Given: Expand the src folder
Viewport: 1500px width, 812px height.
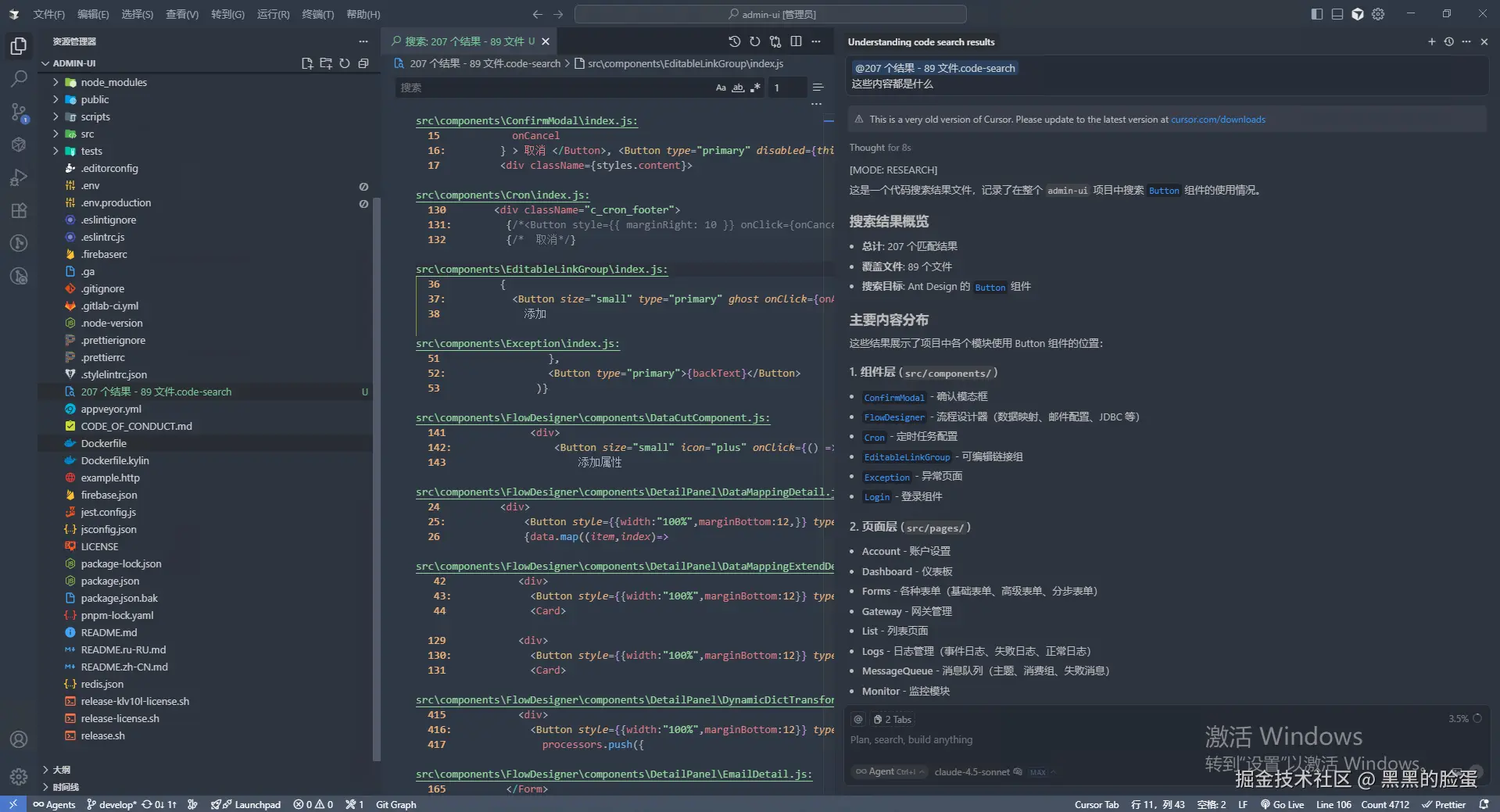Looking at the screenshot, I should [55, 134].
